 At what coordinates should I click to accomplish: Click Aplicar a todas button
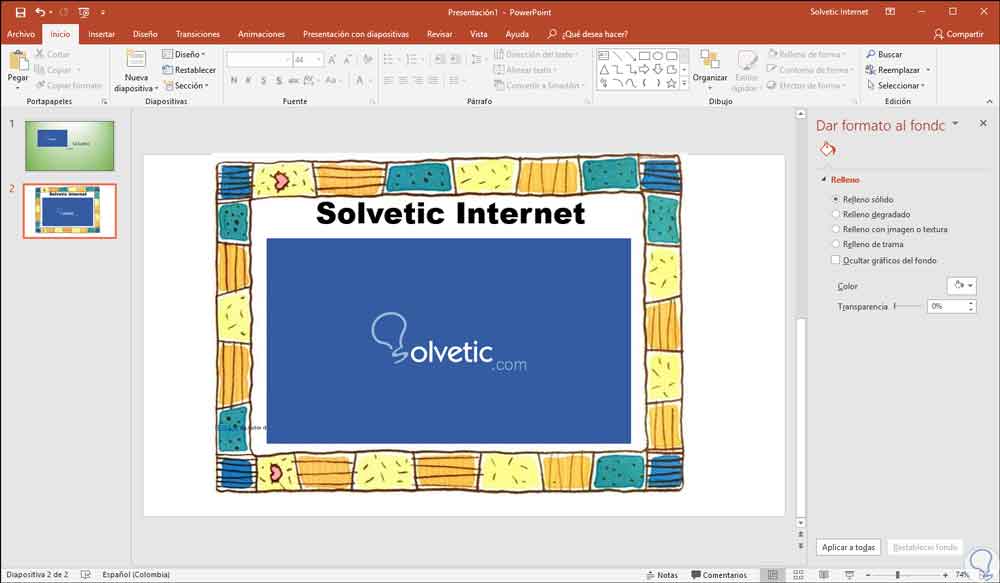pyautogui.click(x=848, y=547)
